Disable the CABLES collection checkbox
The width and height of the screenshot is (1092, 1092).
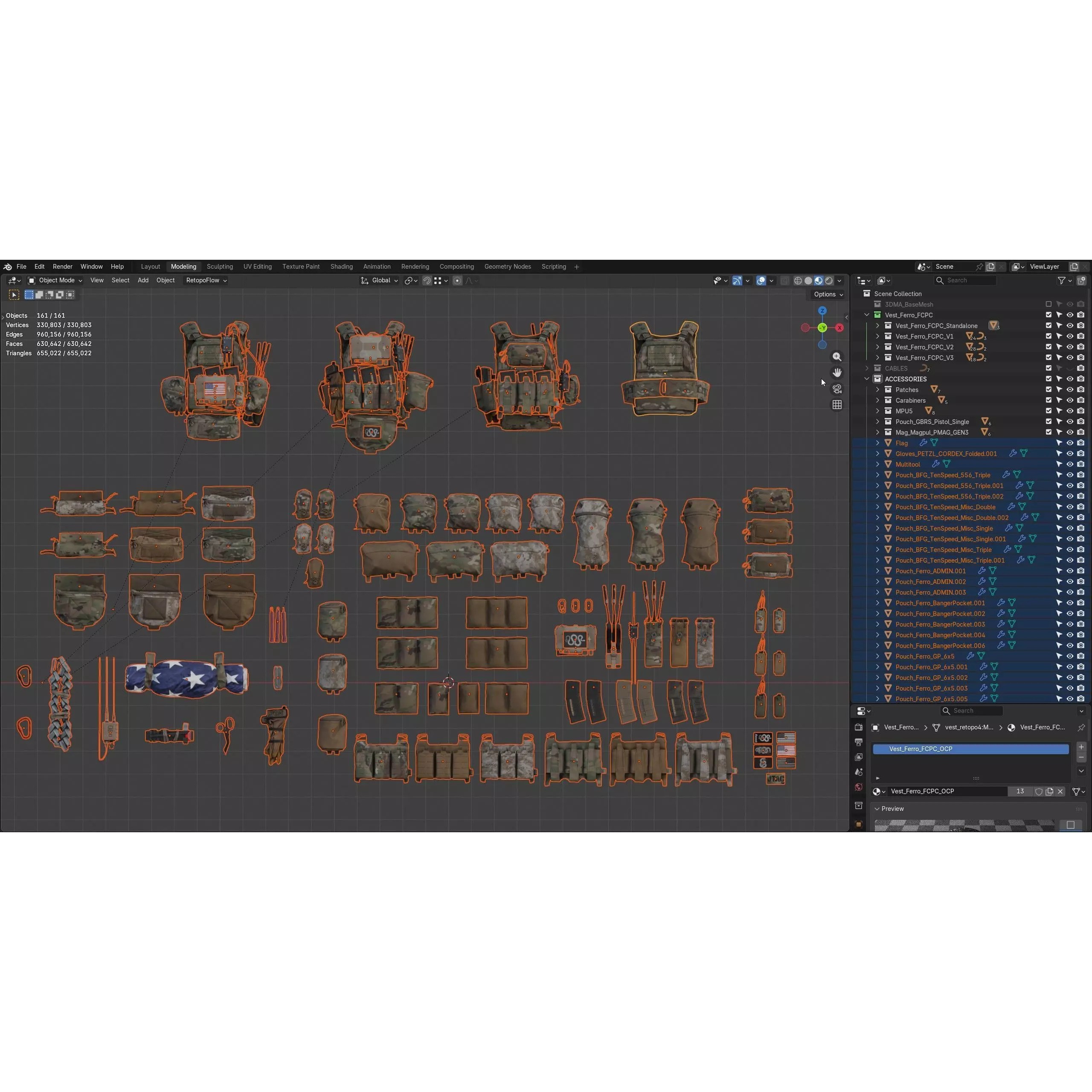[x=1048, y=368]
